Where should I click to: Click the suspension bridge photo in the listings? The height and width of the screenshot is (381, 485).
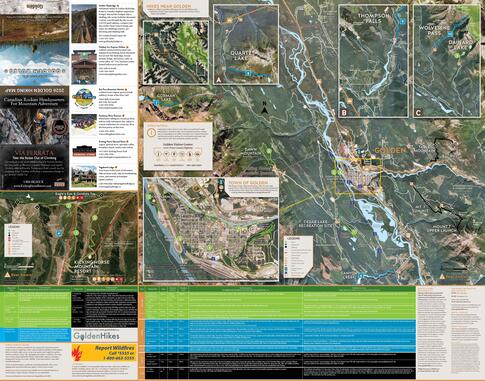coord(84,24)
